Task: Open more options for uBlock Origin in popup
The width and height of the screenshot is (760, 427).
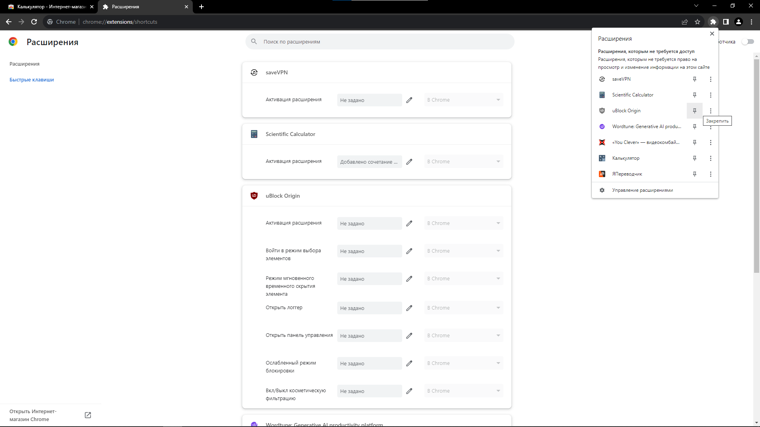Action: [x=711, y=111]
